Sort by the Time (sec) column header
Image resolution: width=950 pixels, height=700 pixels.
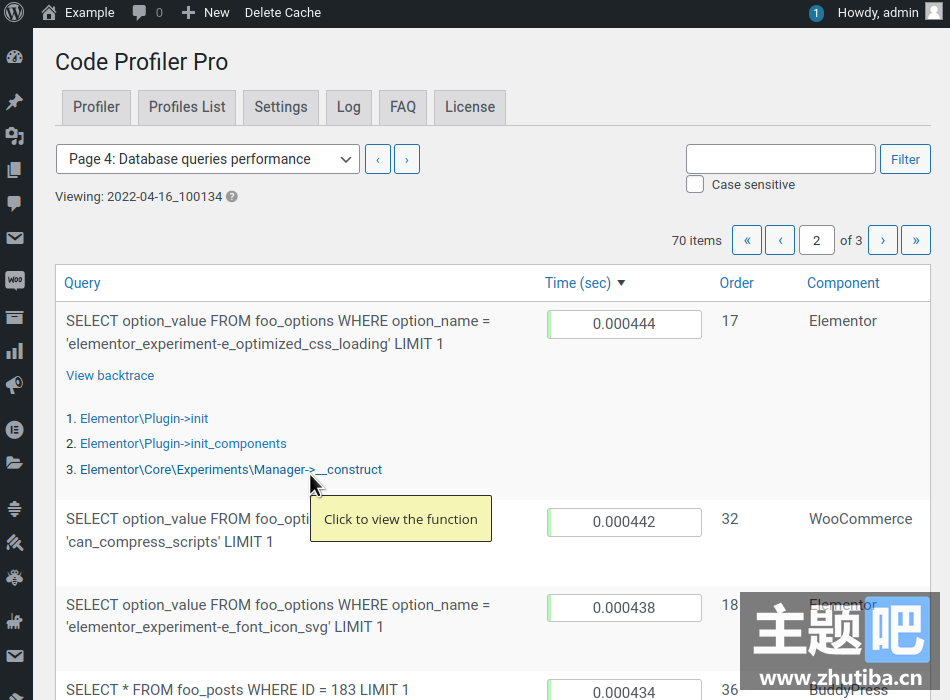click(x=577, y=283)
